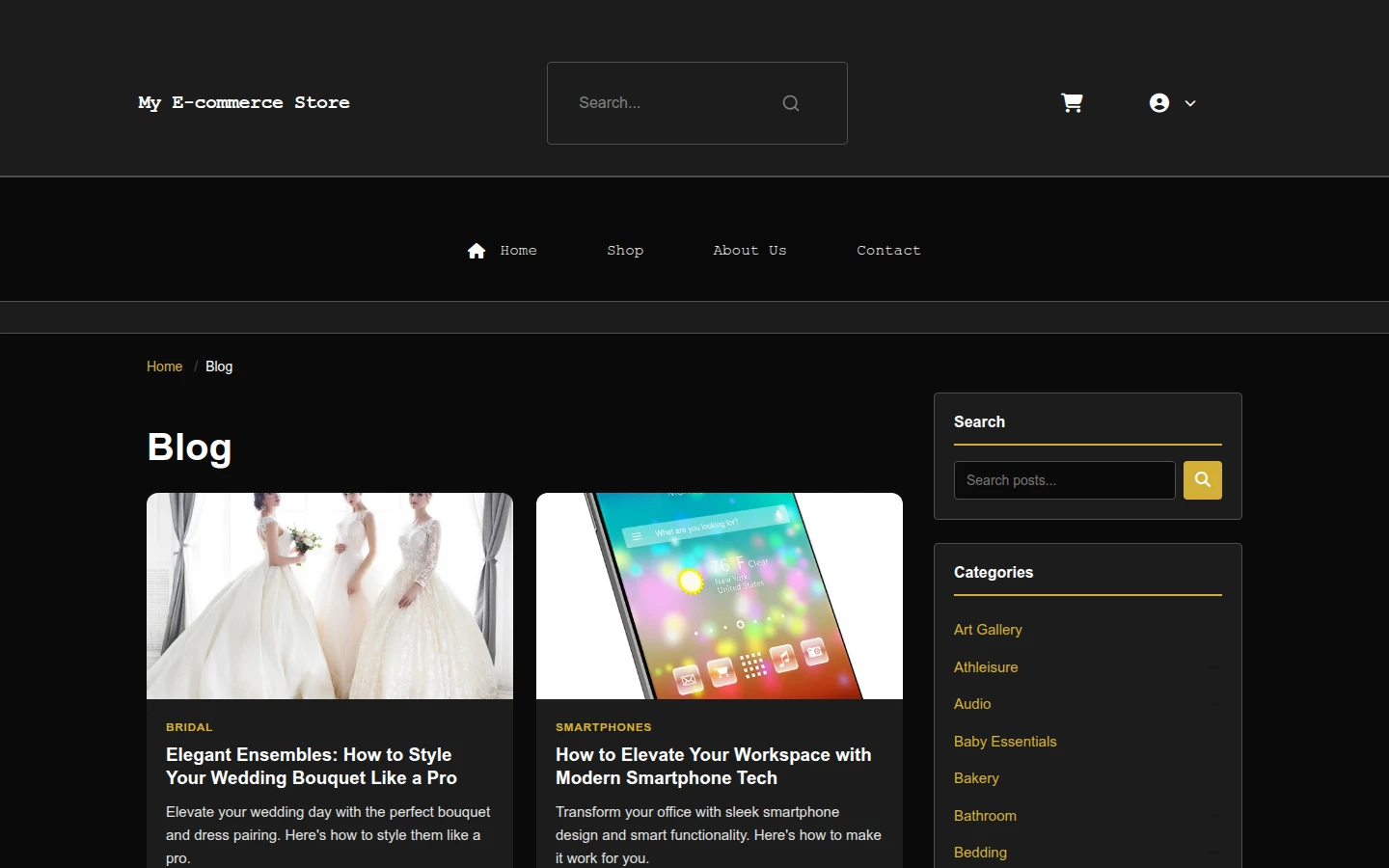Focus the header Search box

click(x=697, y=103)
